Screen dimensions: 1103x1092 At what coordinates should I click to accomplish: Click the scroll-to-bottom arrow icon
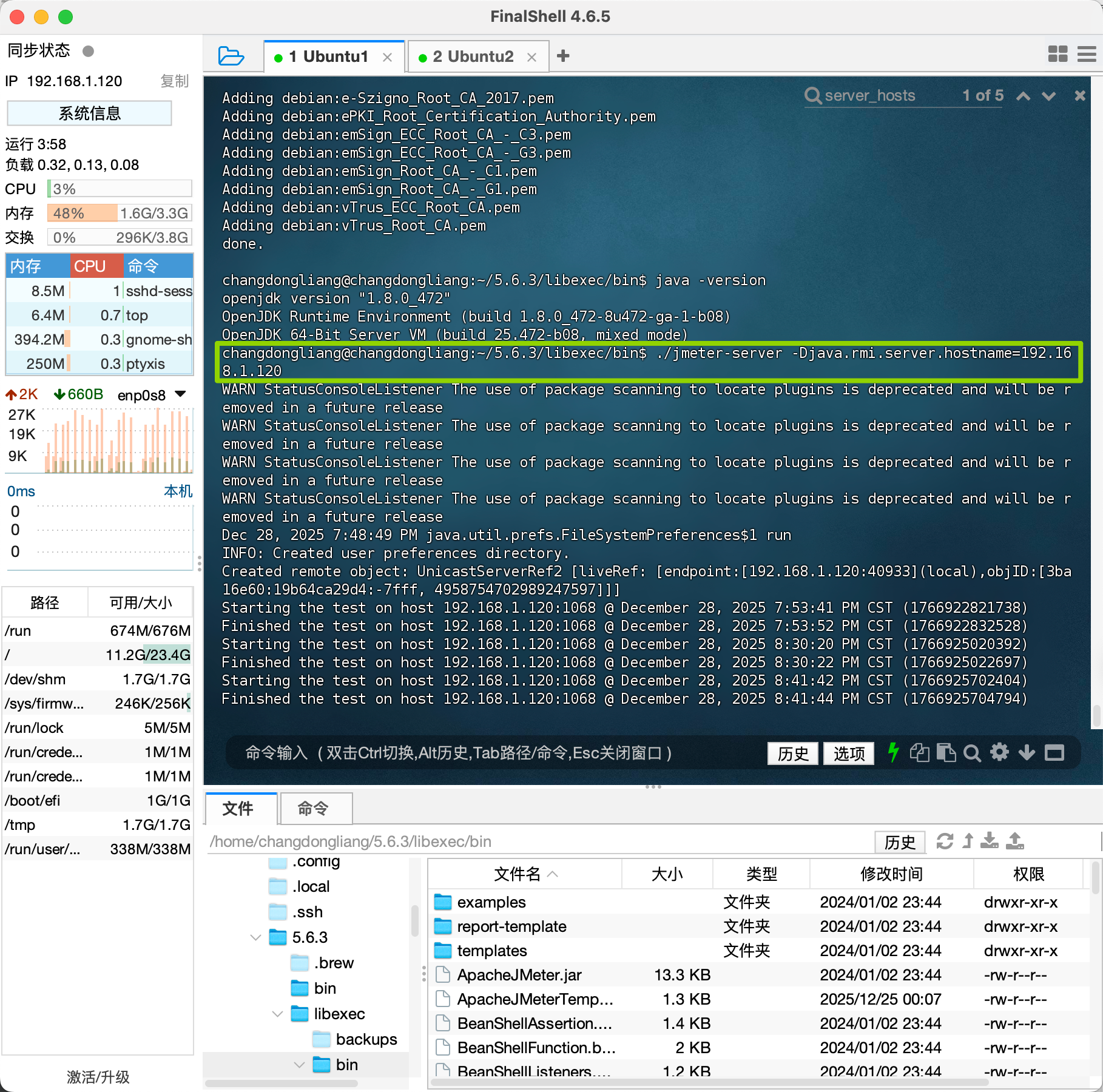tap(1027, 753)
